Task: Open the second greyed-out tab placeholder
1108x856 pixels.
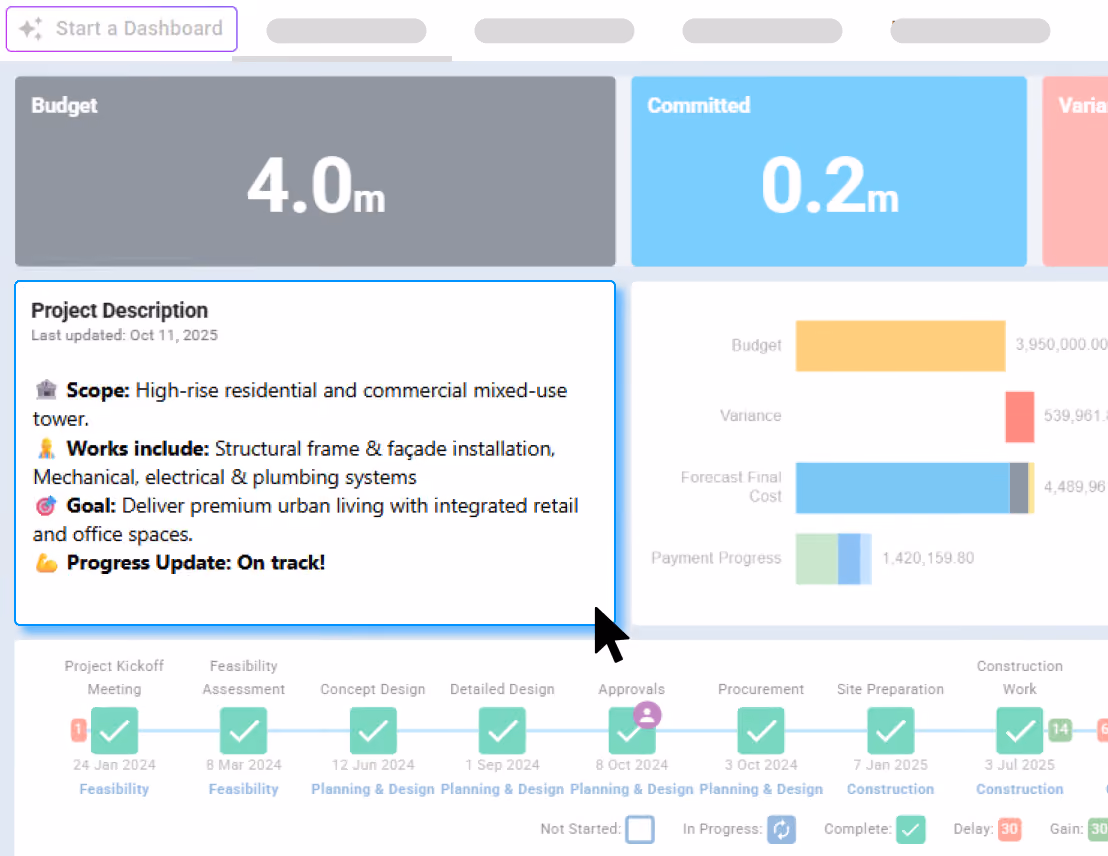Action: (x=554, y=31)
